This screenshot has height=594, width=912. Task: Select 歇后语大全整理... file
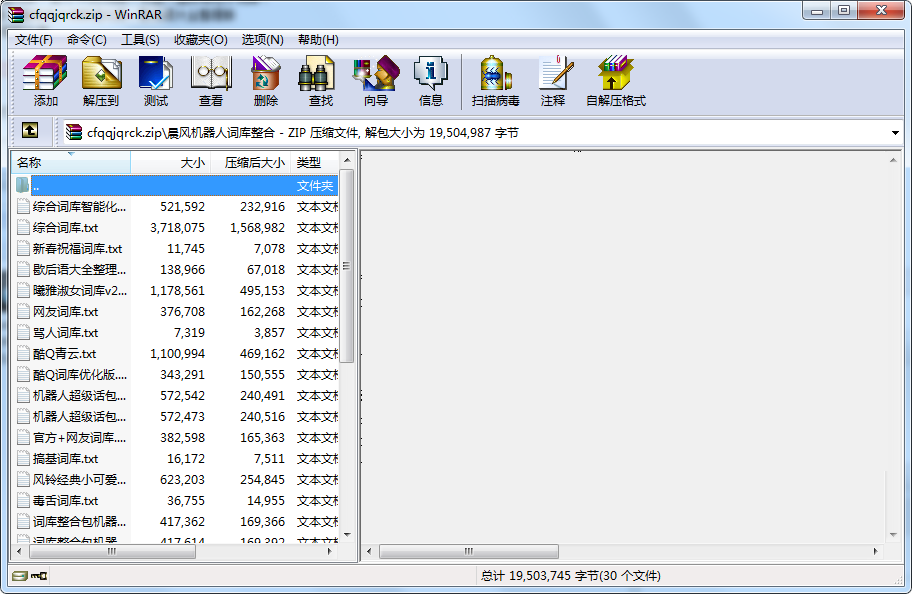coord(175,269)
